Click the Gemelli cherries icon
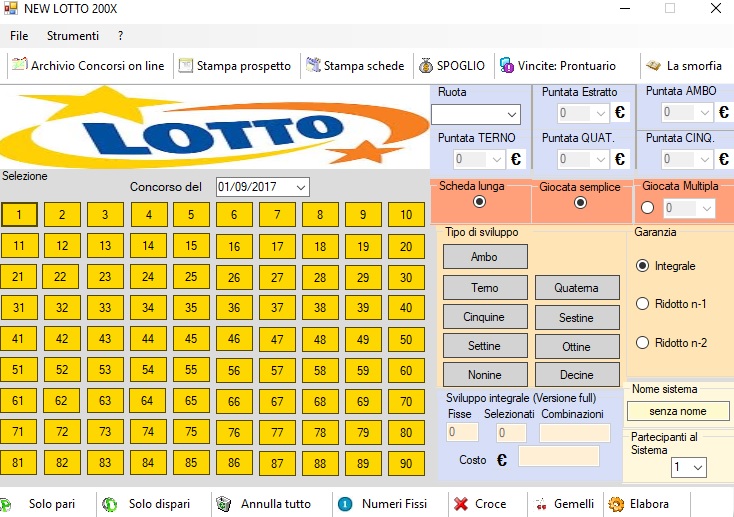 tap(541, 504)
